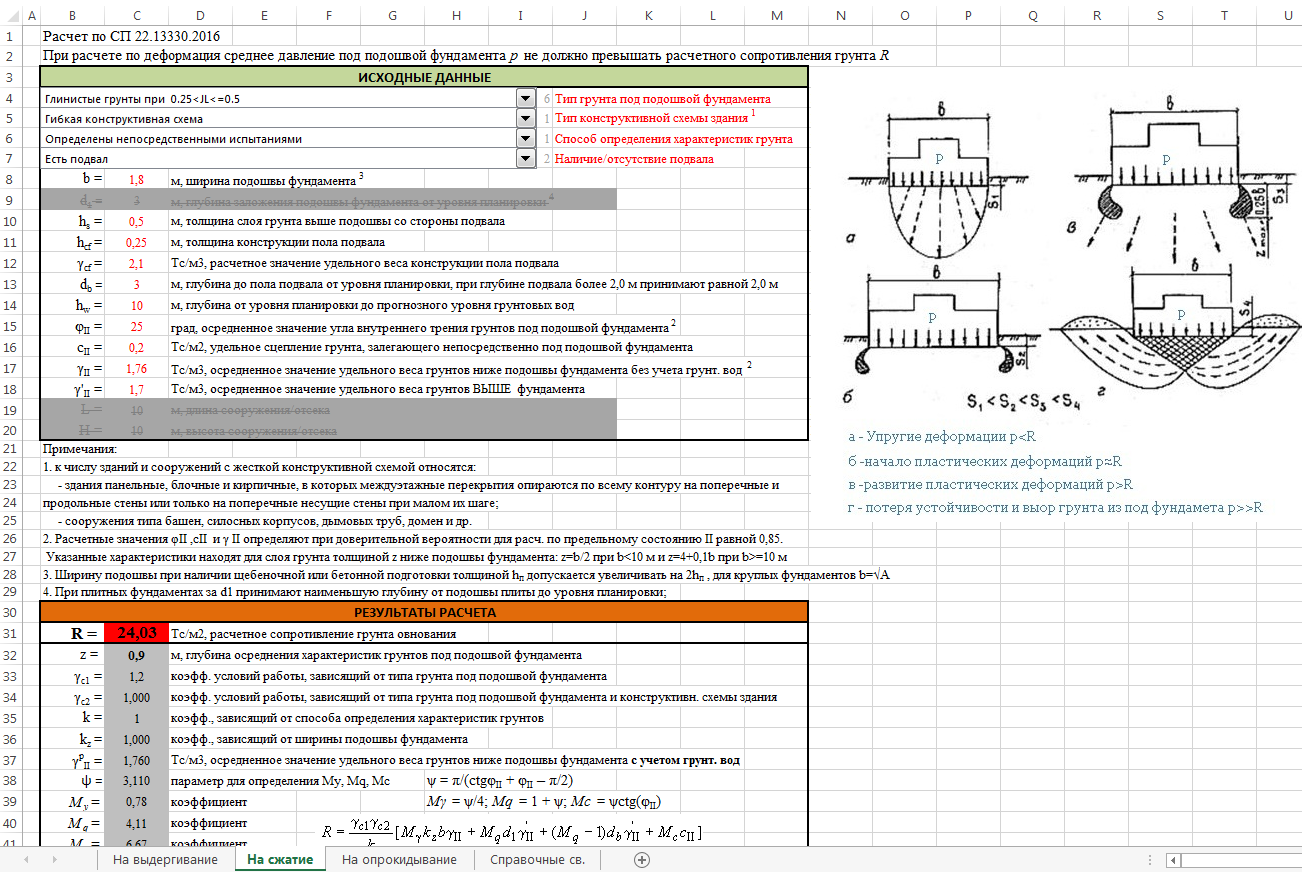Click the caption 'в -развитие пластических деформаций p>R'

pyautogui.click(x=990, y=484)
